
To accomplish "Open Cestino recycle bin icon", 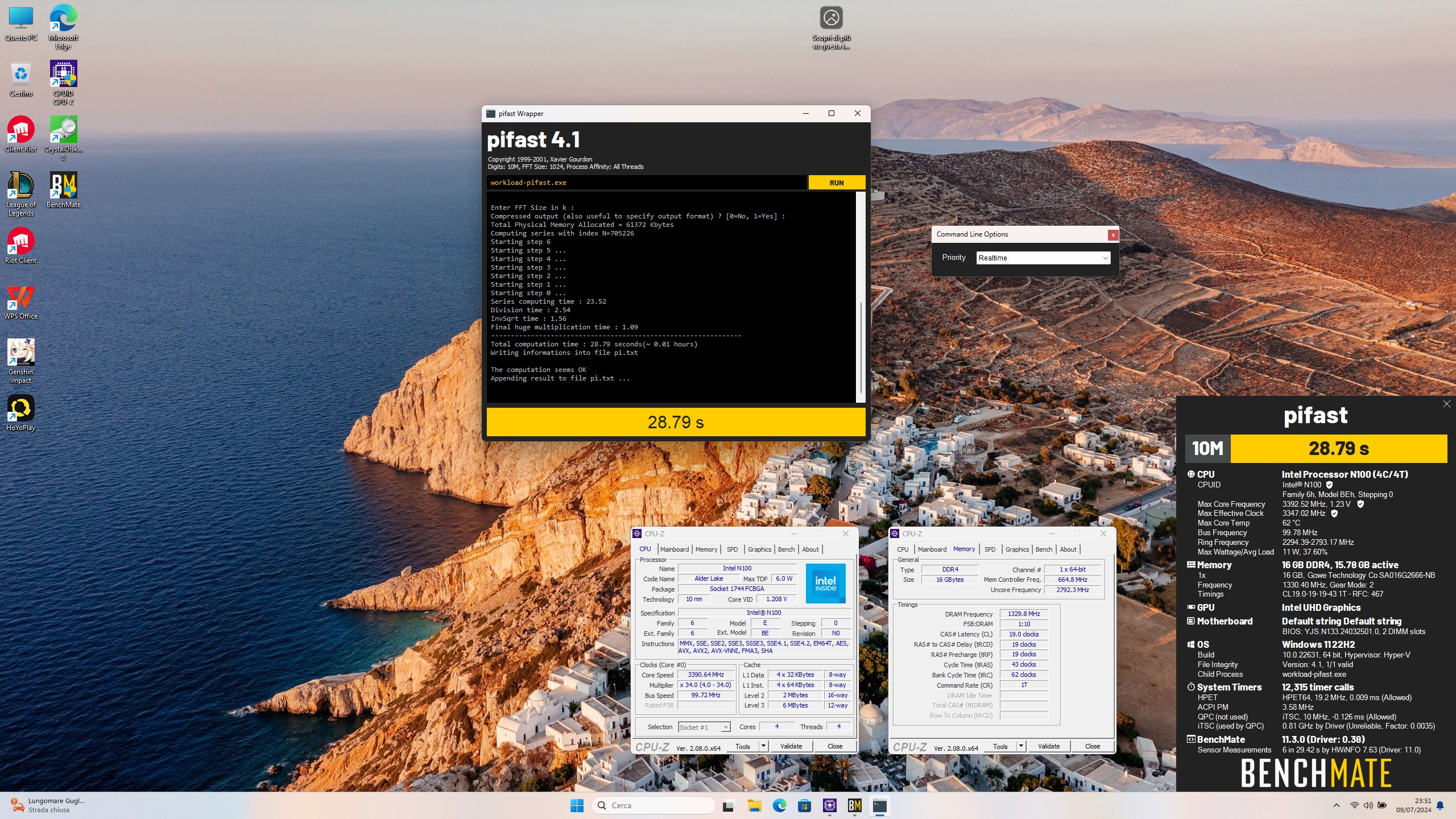I will click(21, 80).
